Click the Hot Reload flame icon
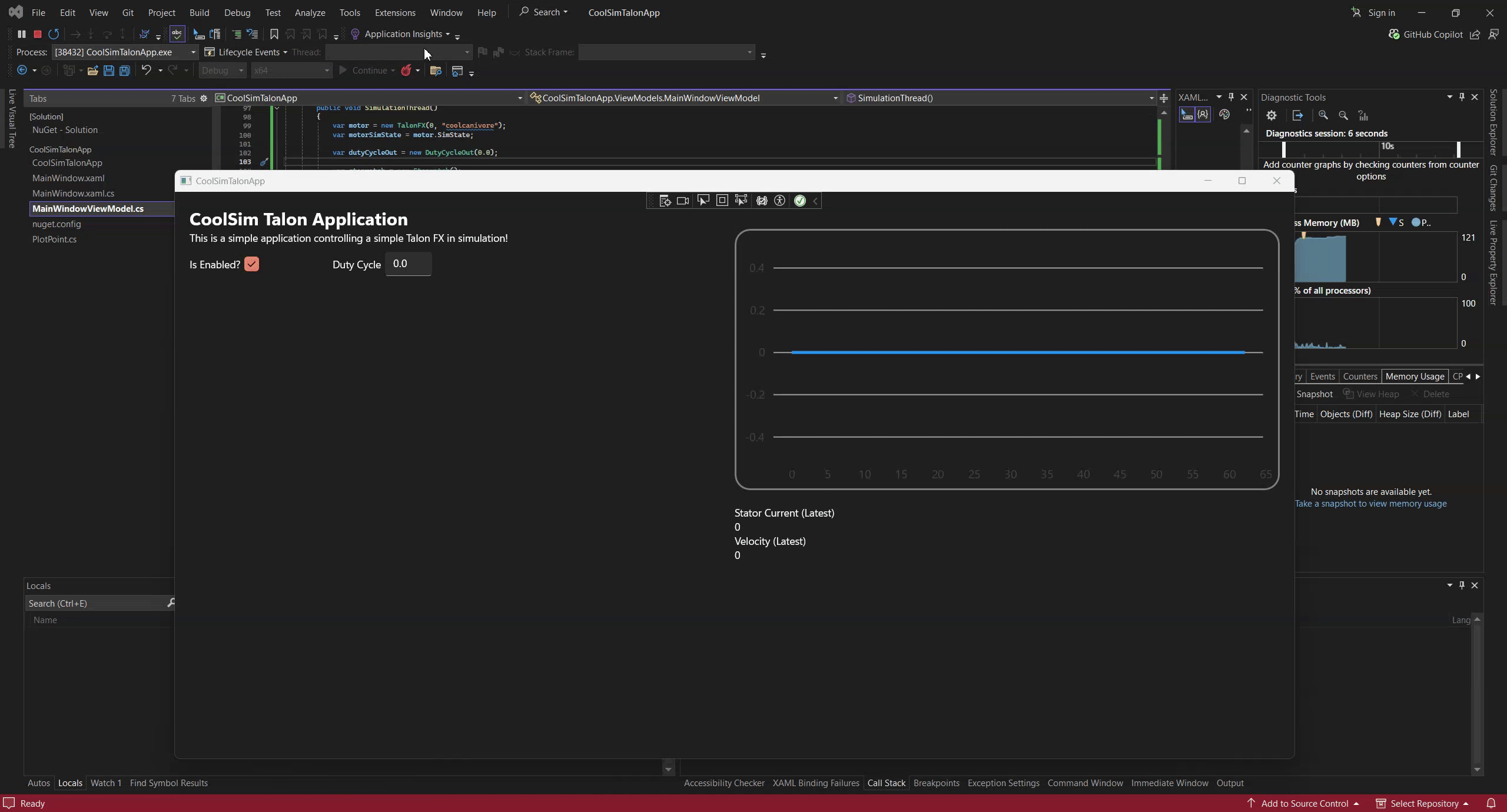Viewport: 1507px width, 812px height. [406, 71]
